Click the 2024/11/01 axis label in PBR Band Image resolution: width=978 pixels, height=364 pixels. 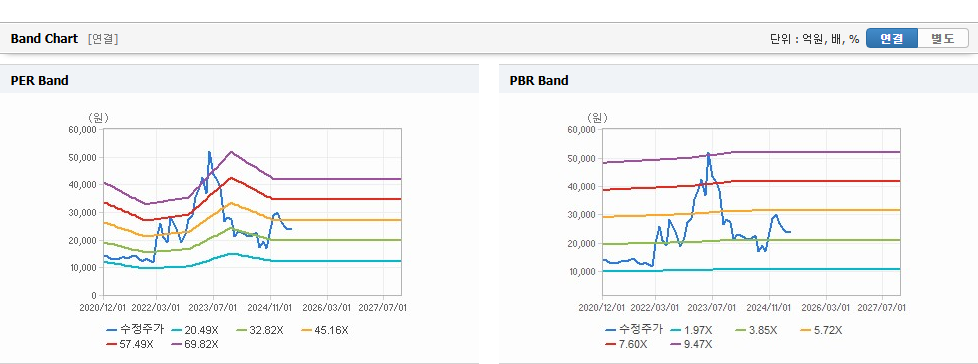point(769,307)
